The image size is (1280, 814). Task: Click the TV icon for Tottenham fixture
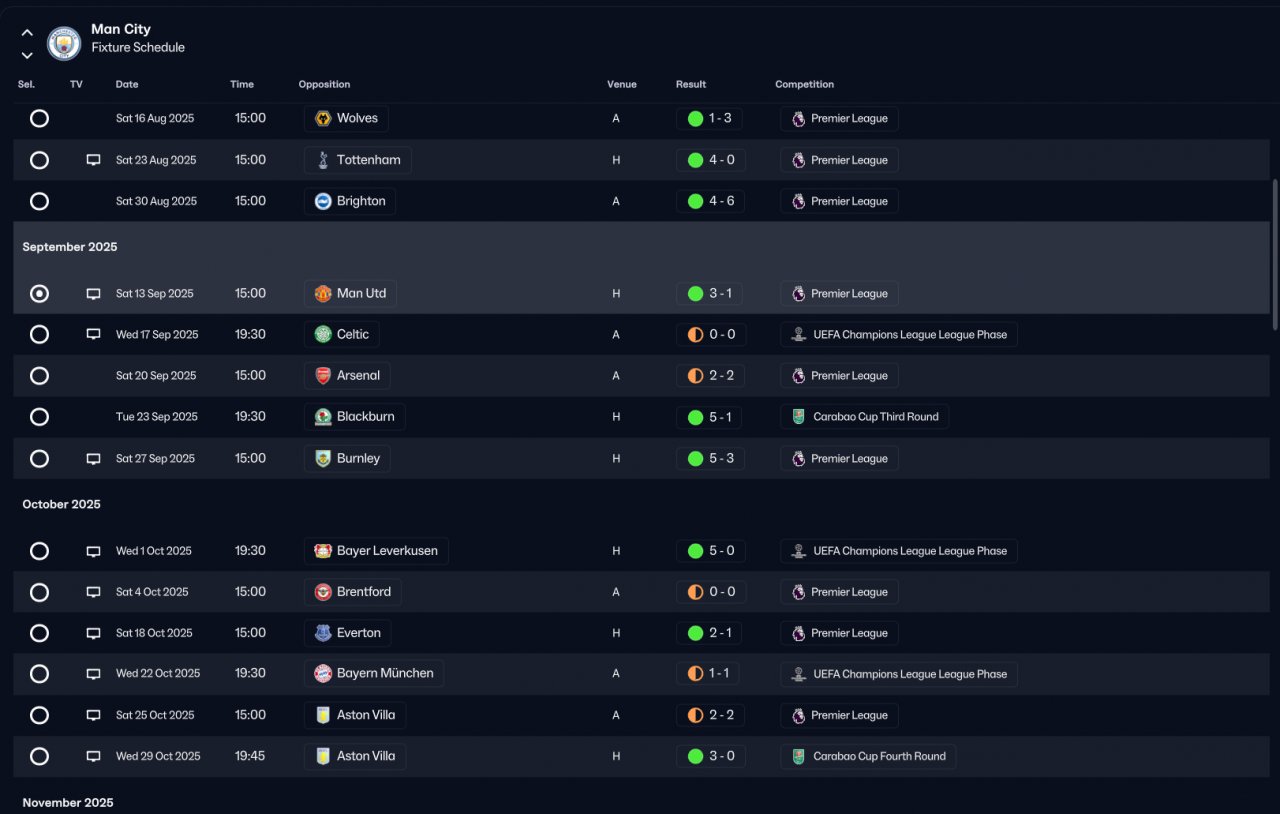click(94, 160)
